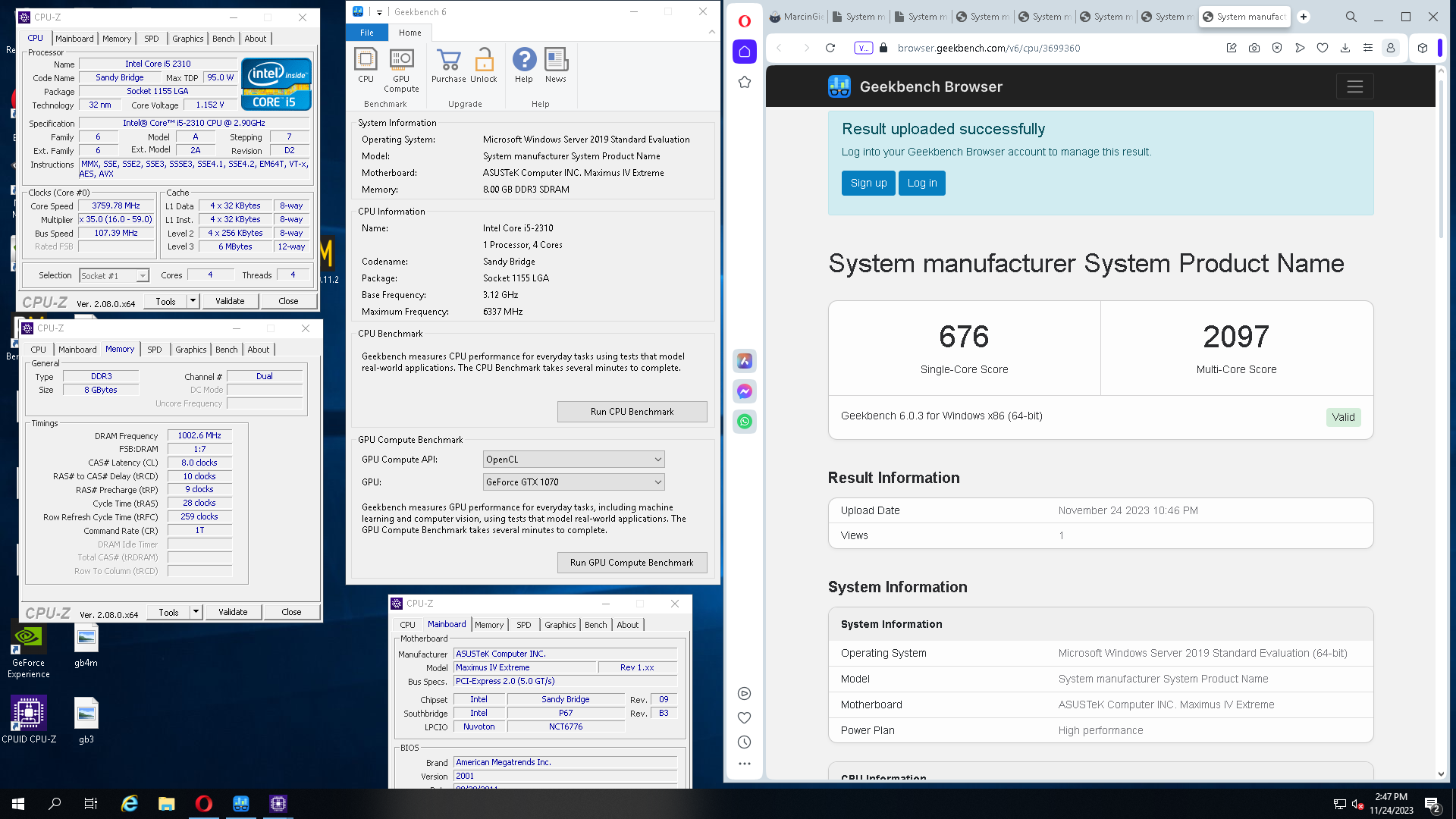Open Opera easy setup sliders icon
The width and height of the screenshot is (1456, 819).
click(x=1368, y=48)
